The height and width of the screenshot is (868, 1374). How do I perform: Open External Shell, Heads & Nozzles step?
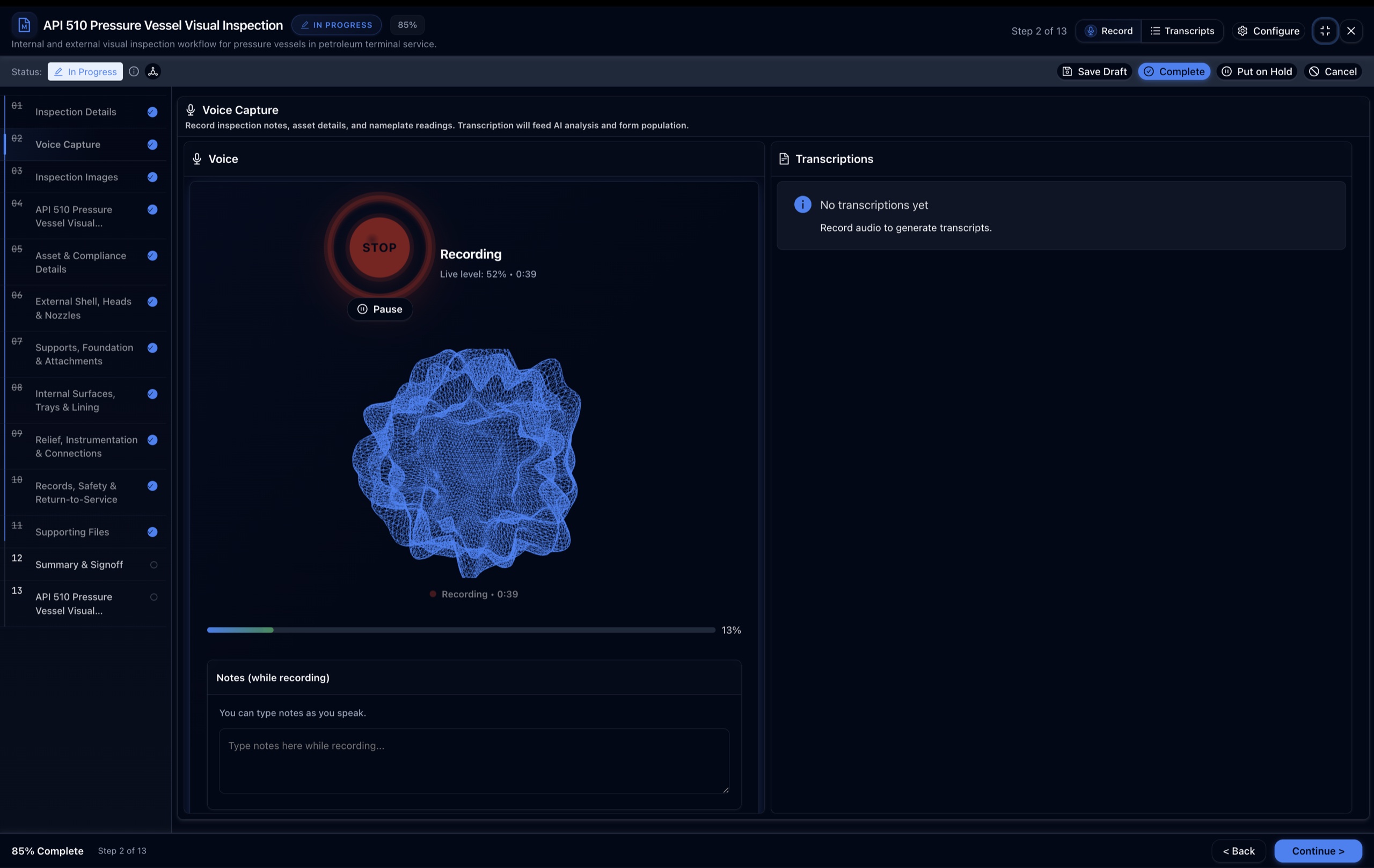point(85,308)
